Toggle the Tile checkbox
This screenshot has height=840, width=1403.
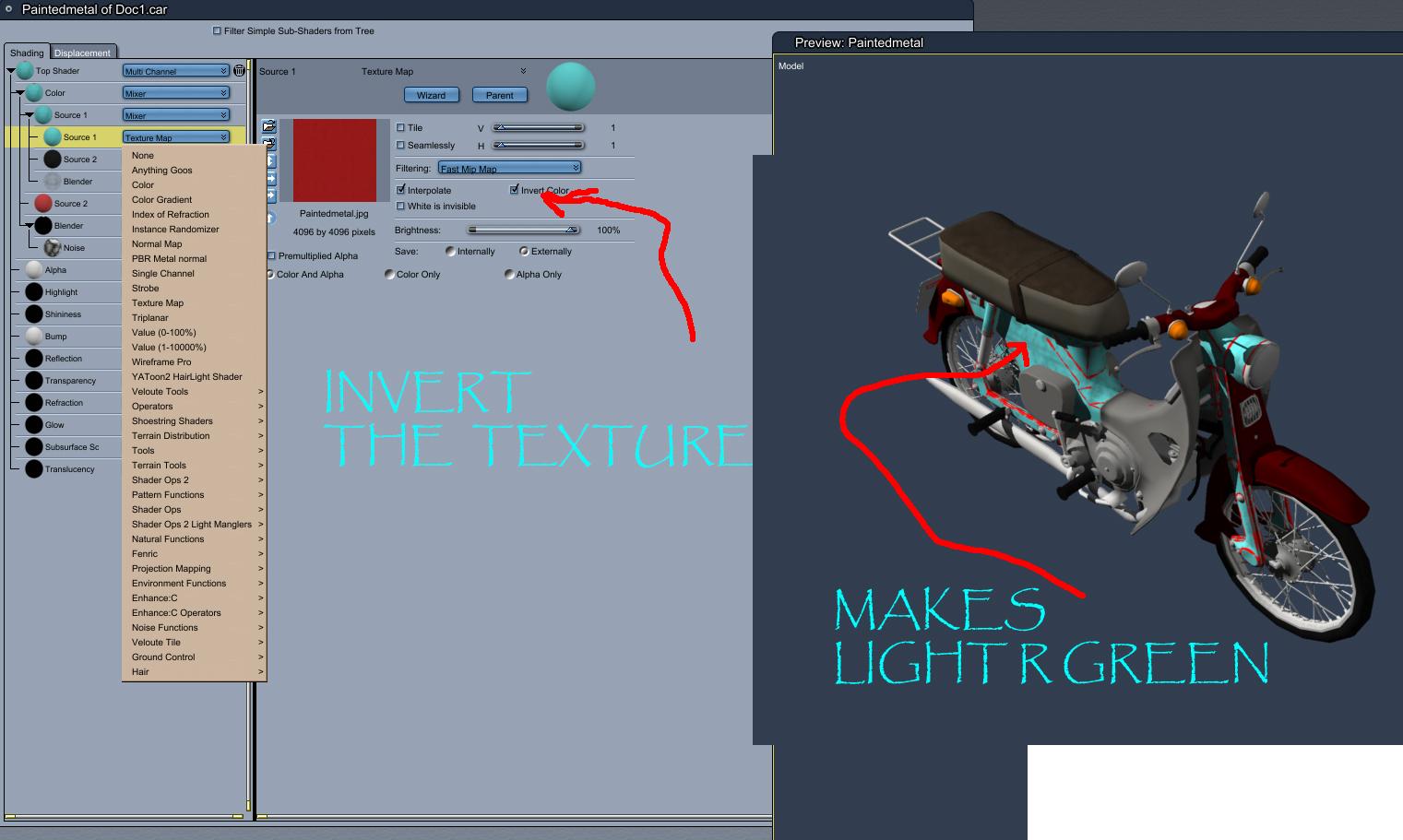[x=400, y=128]
